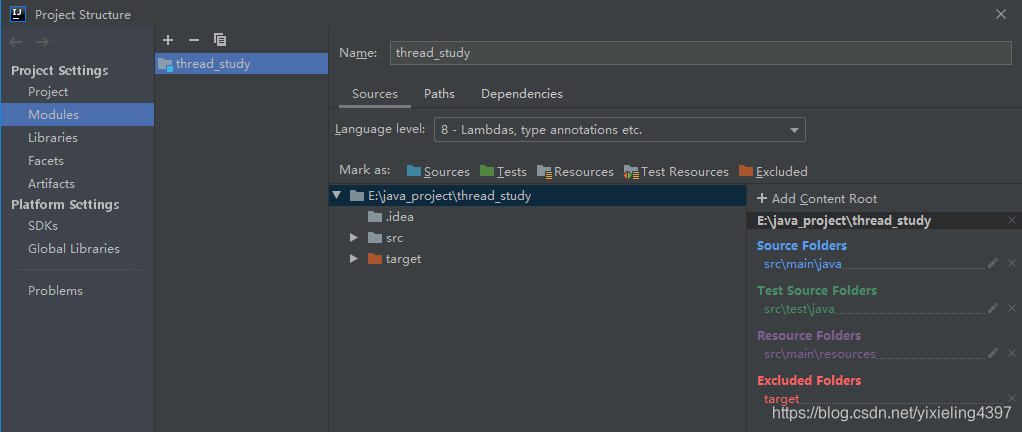The width and height of the screenshot is (1022, 432).
Task: Expand the src folder
Action: tap(354, 238)
